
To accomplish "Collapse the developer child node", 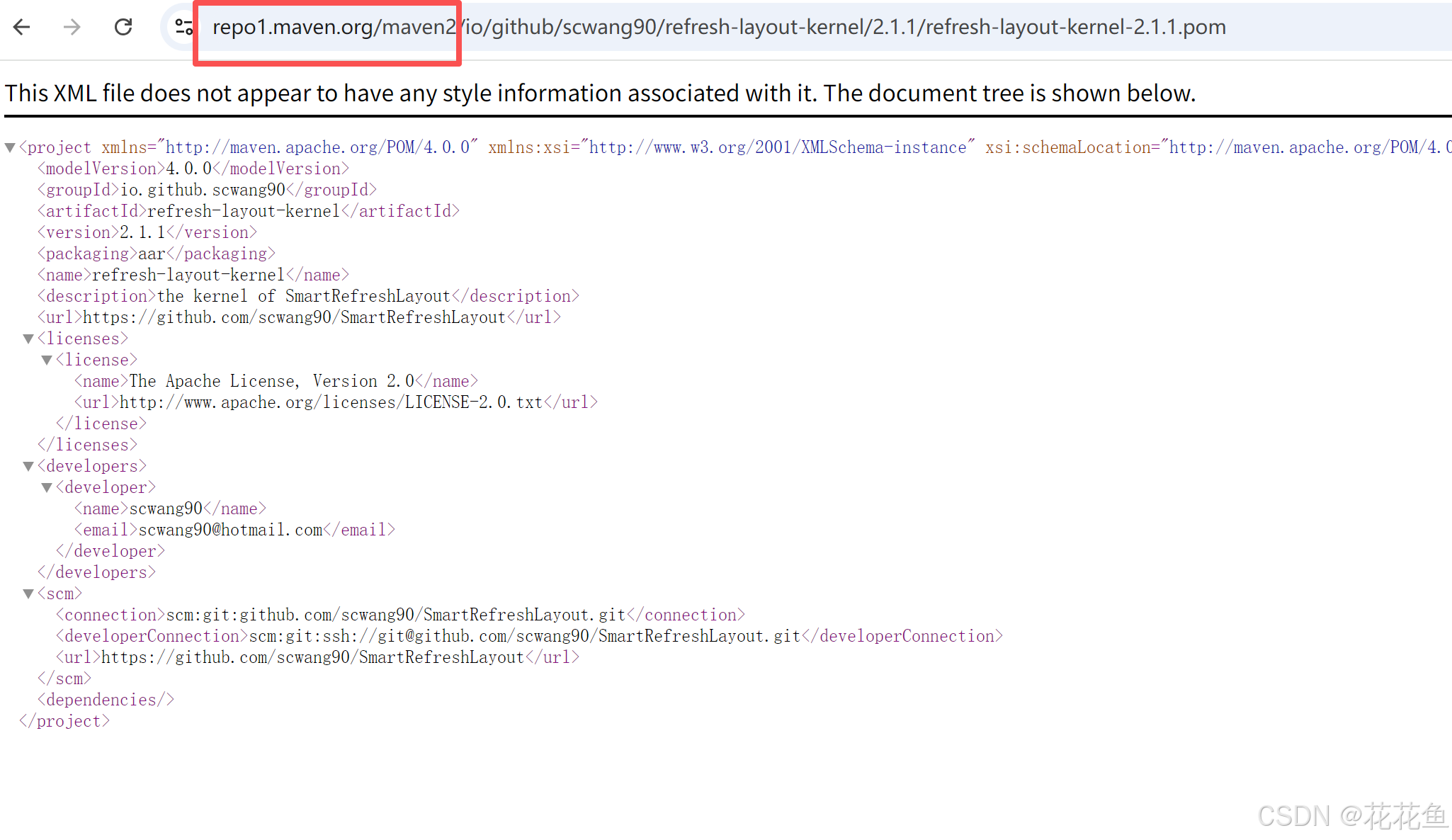I will pyautogui.click(x=47, y=487).
